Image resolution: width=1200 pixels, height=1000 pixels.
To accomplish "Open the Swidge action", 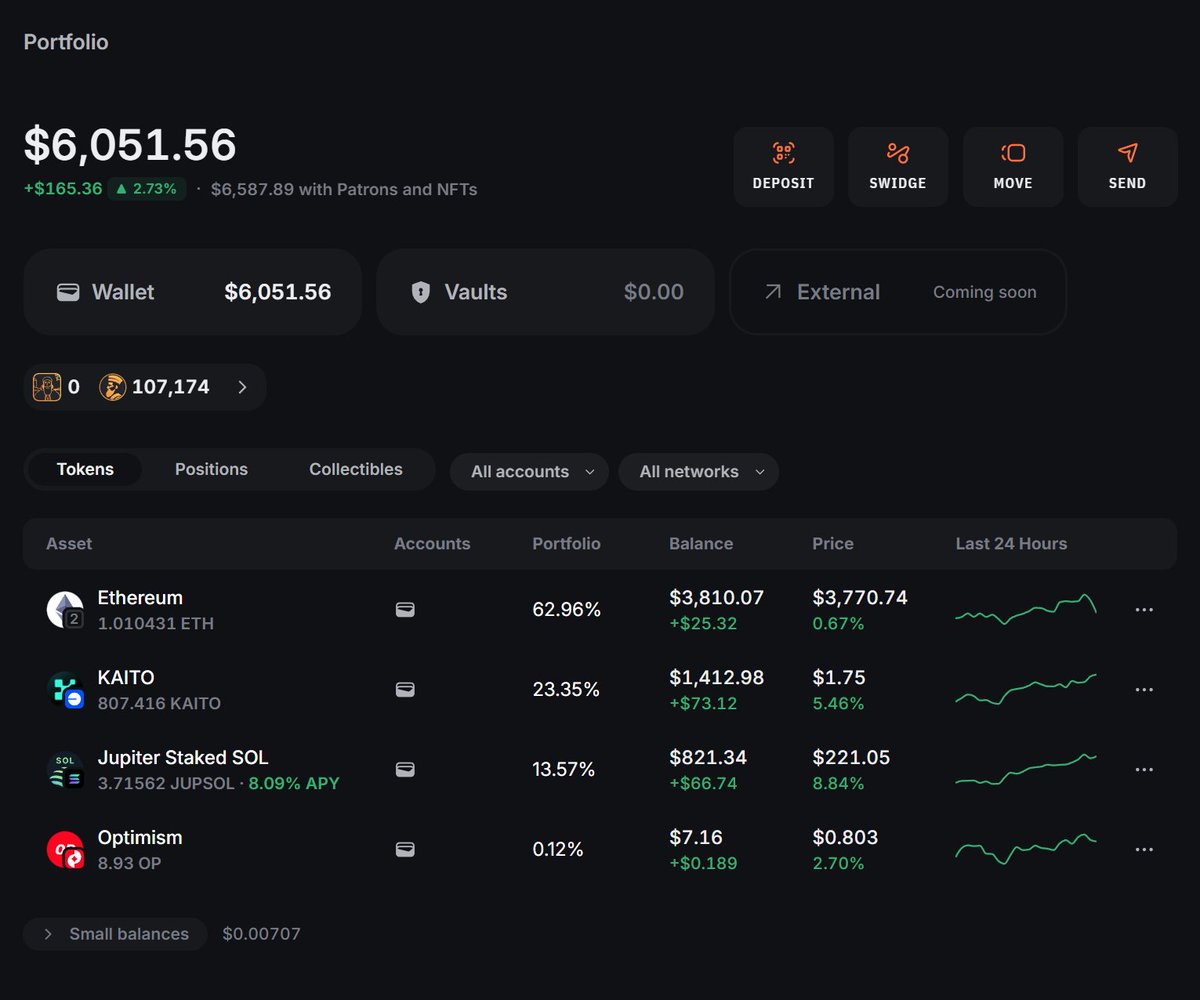I will click(x=898, y=167).
